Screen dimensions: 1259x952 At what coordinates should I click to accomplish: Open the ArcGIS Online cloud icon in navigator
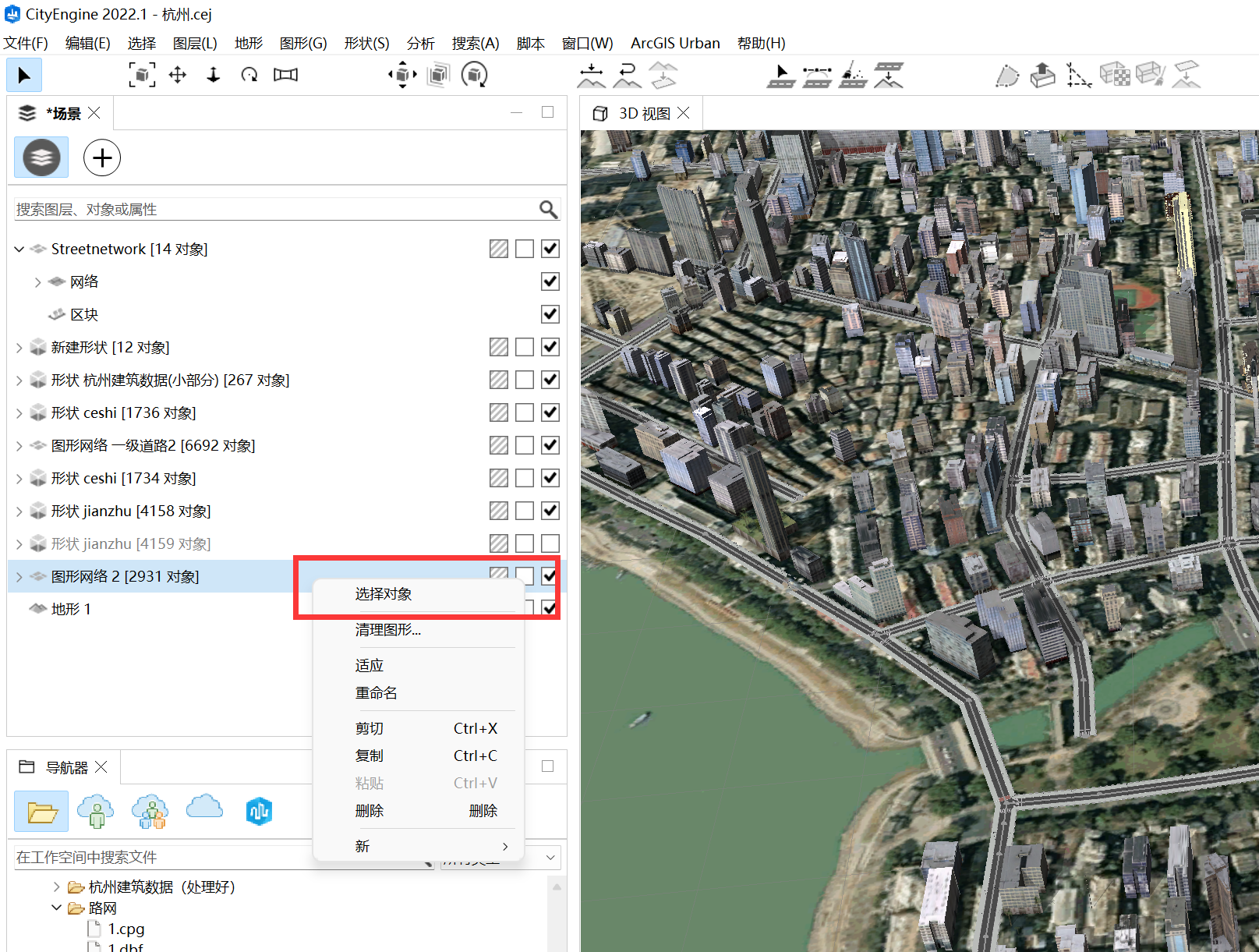[204, 809]
